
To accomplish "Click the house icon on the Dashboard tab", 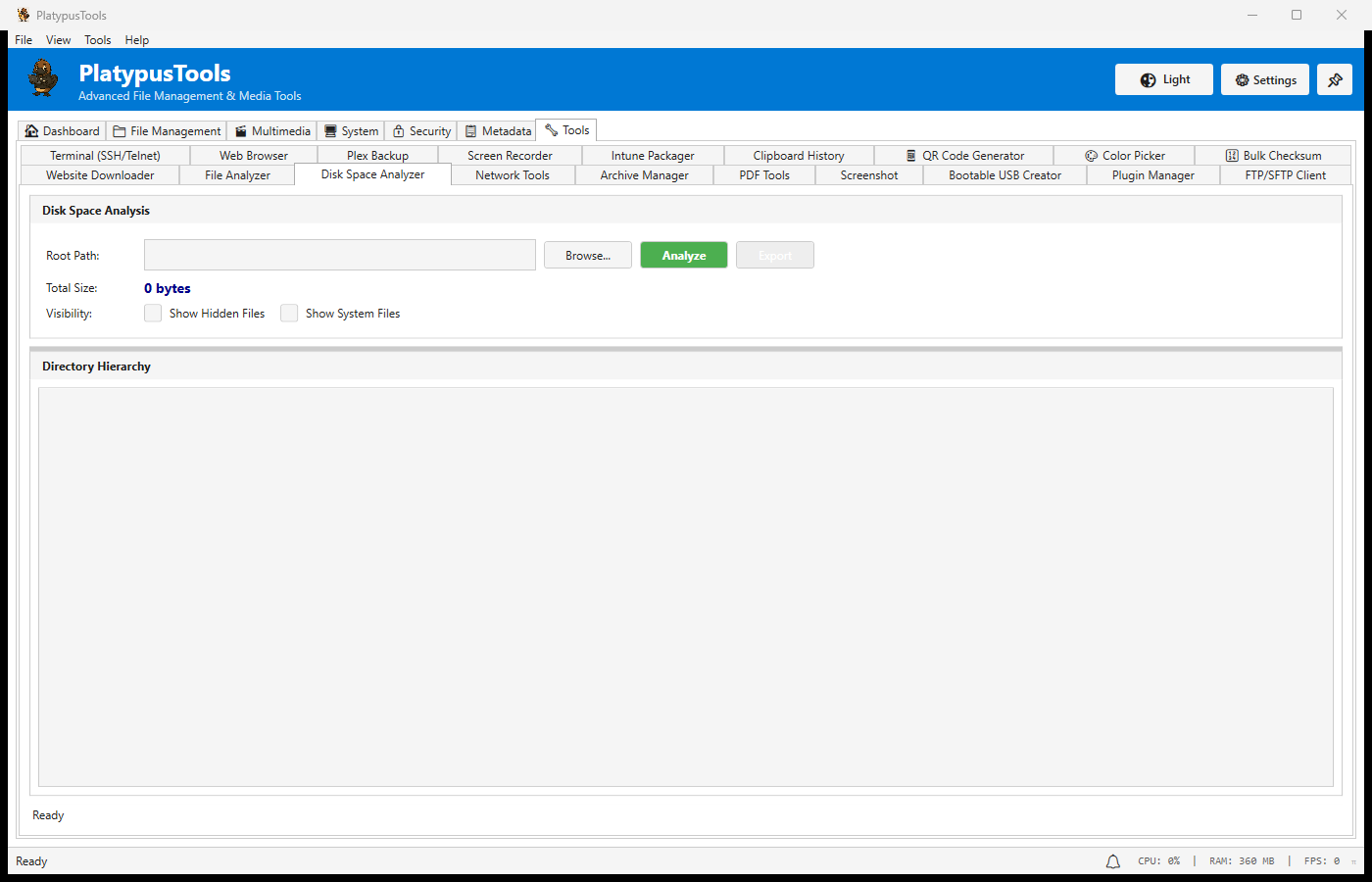I will click(x=30, y=129).
